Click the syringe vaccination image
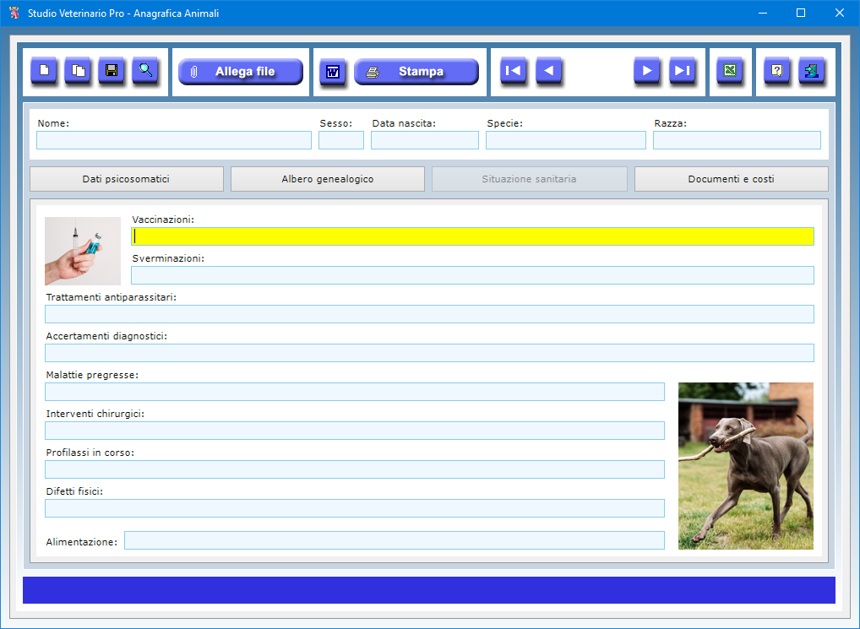 (x=83, y=251)
